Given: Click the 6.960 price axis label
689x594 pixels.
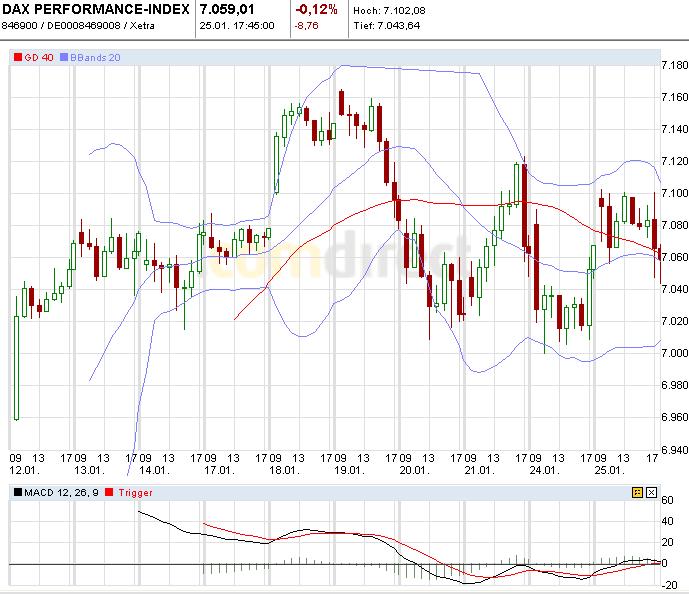Looking at the screenshot, I should pyautogui.click(x=674, y=417).
